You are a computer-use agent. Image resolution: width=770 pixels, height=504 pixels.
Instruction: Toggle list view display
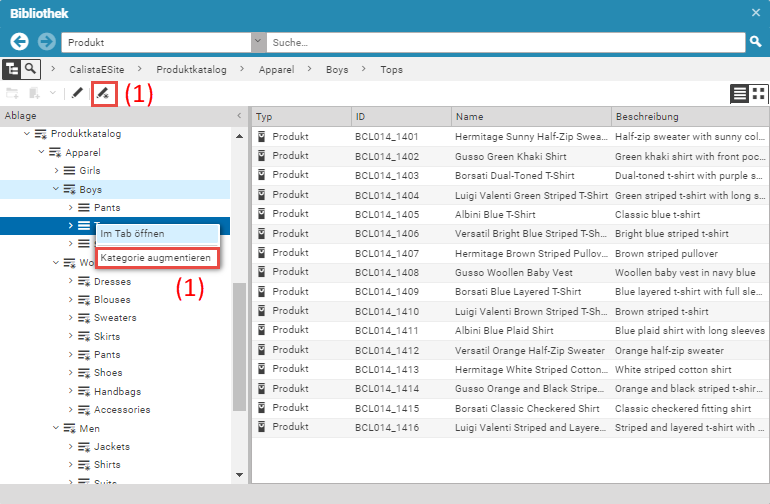coord(739,94)
